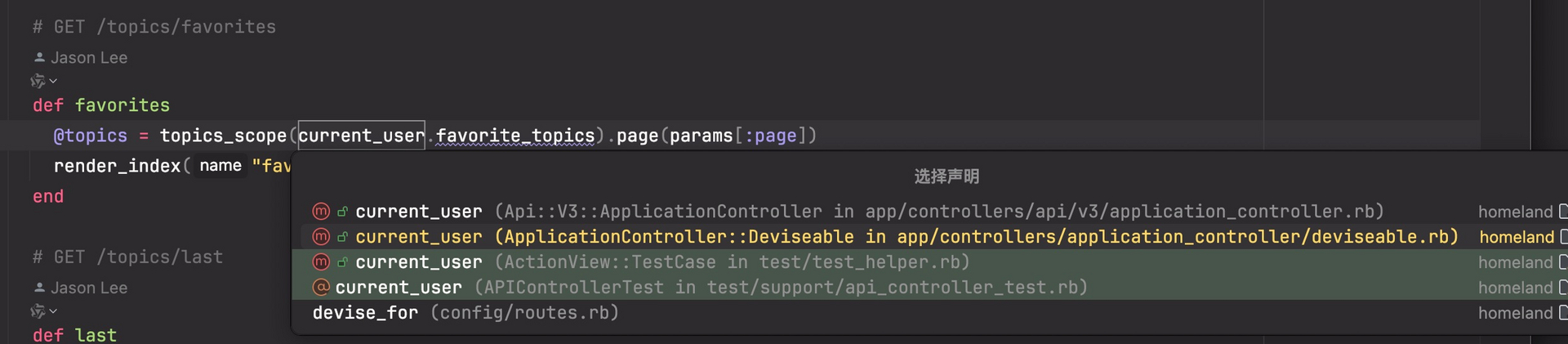The height and width of the screenshot is (344, 1568).
Task: Click the usages icon above def last
Action: 38,311
